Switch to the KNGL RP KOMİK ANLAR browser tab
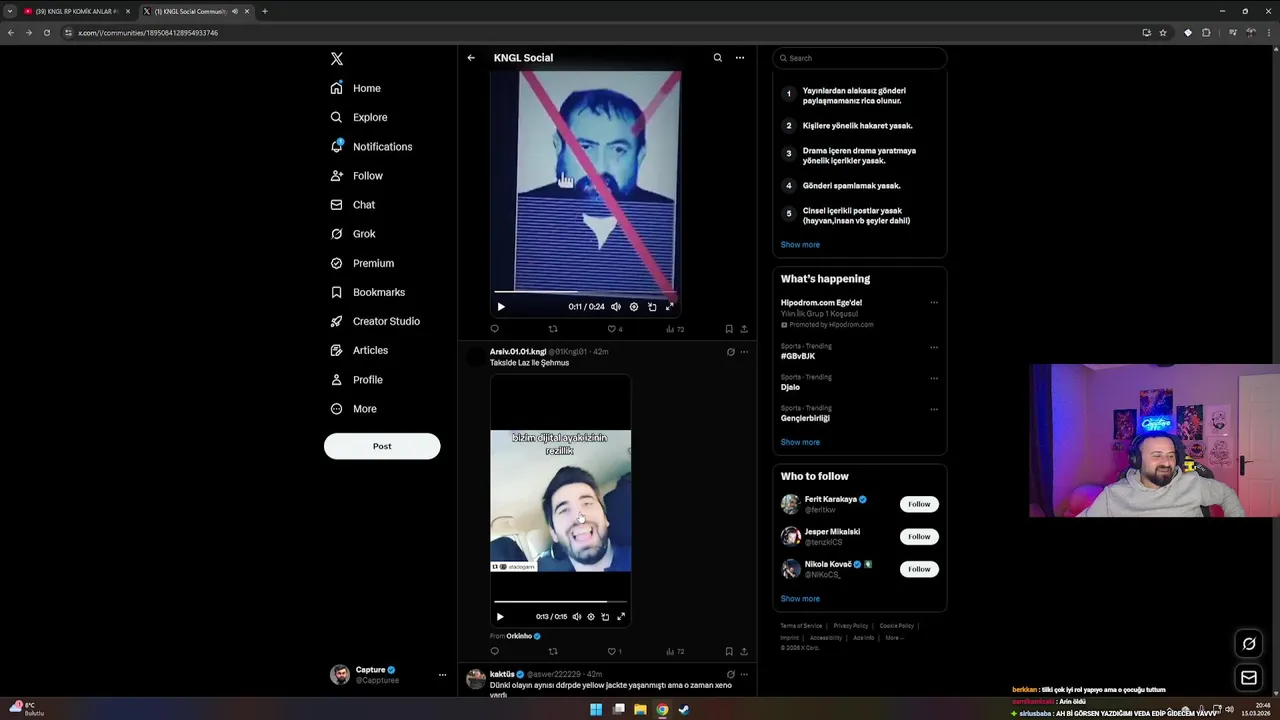1280x720 pixels. click(76, 11)
